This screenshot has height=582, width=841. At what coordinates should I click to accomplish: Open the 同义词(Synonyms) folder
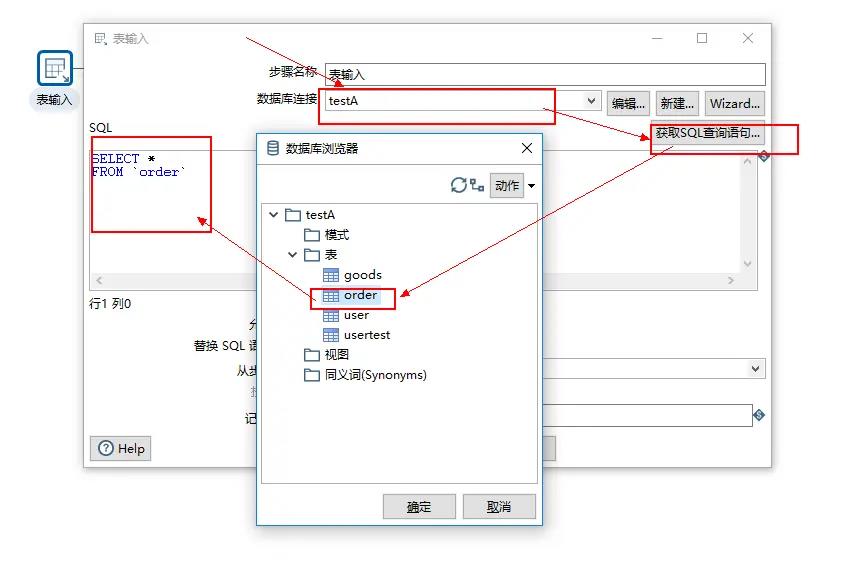(x=375, y=375)
